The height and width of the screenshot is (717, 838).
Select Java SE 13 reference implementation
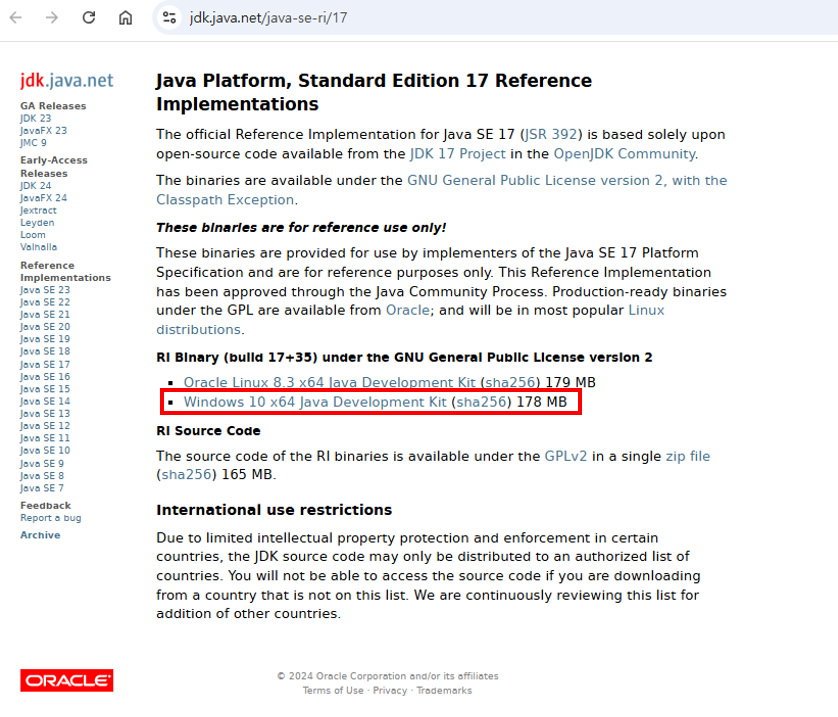pos(45,414)
